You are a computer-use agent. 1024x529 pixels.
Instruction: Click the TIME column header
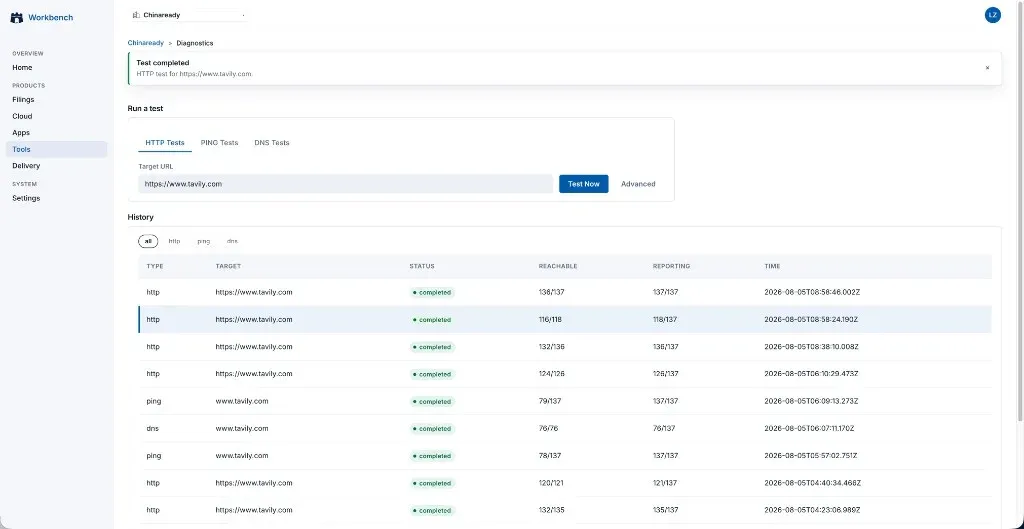772,266
